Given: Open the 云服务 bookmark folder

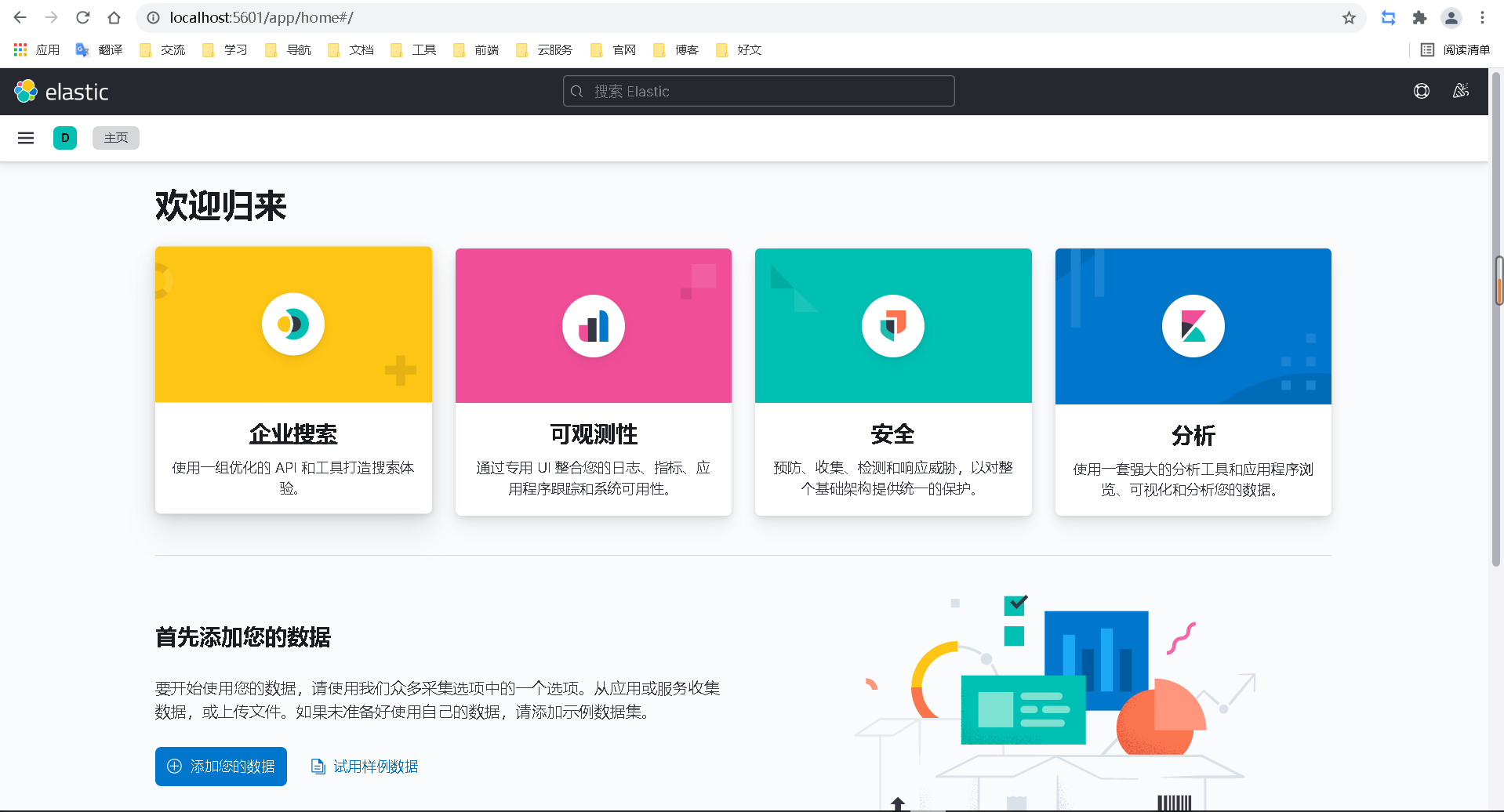Looking at the screenshot, I should (544, 49).
